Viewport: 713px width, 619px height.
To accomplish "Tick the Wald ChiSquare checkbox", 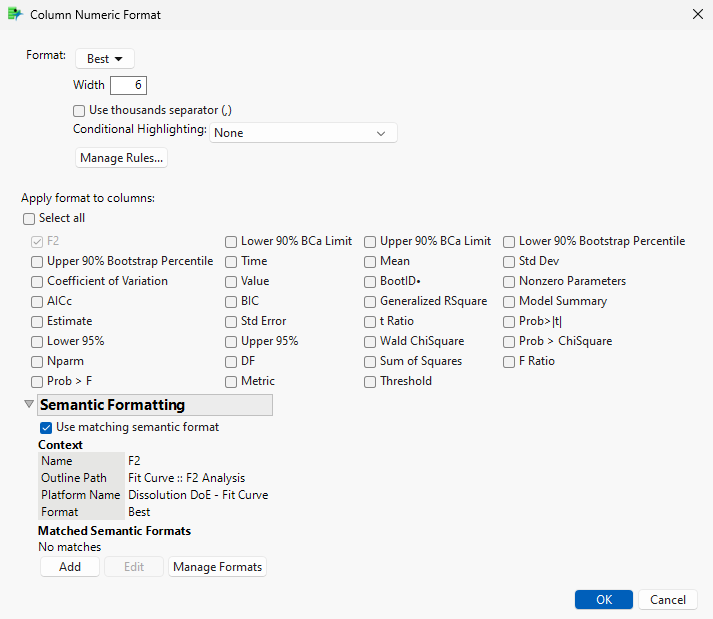I will pos(371,341).
